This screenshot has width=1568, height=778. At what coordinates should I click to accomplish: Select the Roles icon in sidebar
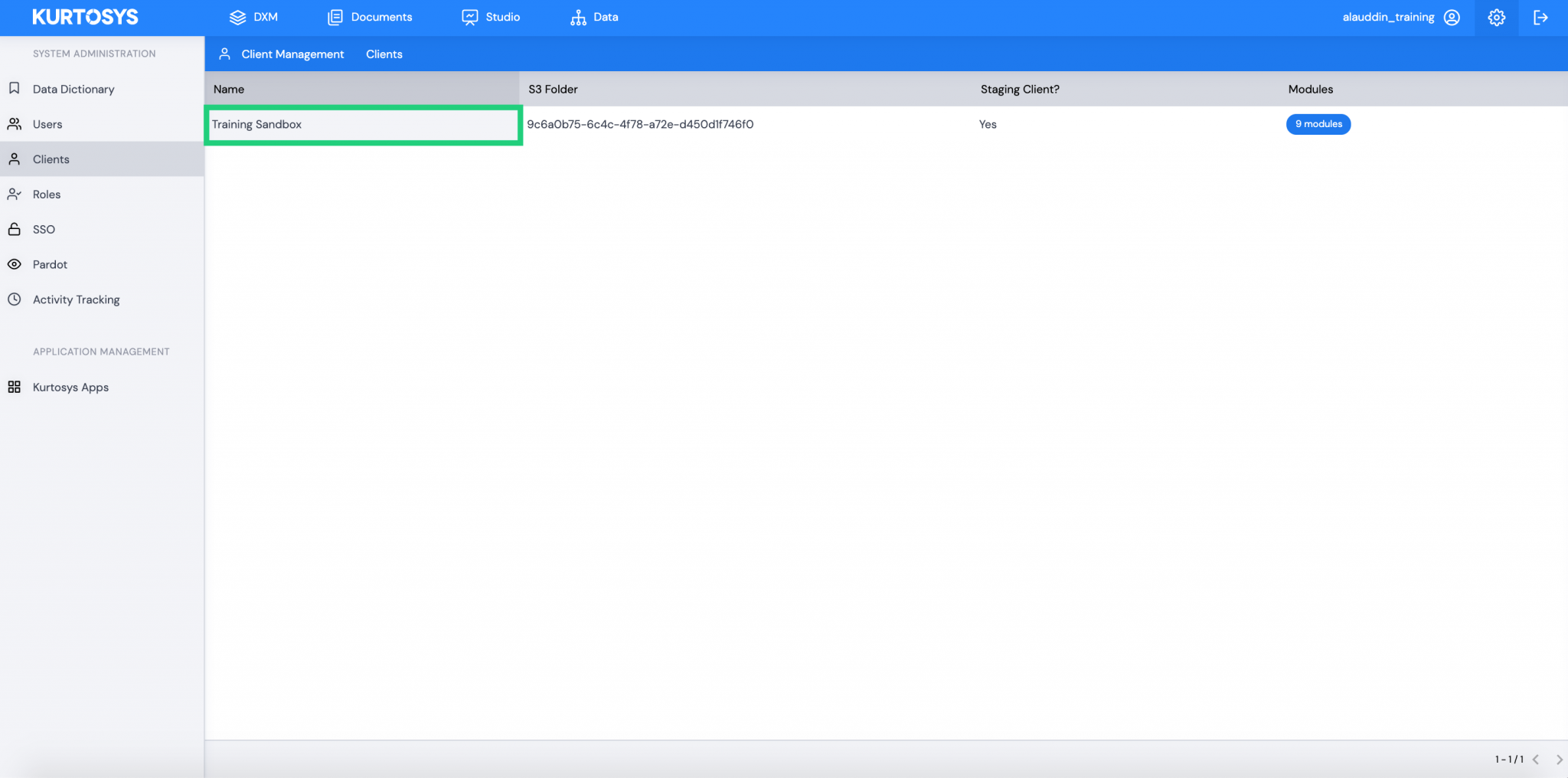15,194
